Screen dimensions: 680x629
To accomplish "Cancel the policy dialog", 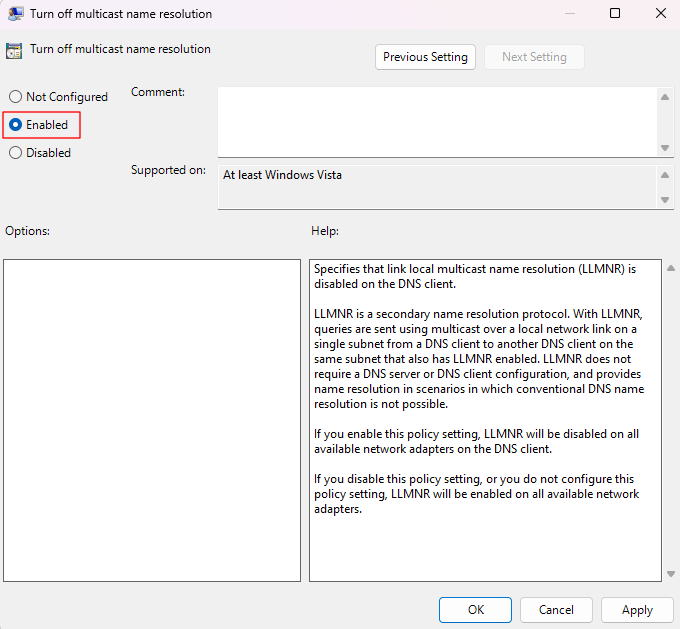I will tap(556, 609).
